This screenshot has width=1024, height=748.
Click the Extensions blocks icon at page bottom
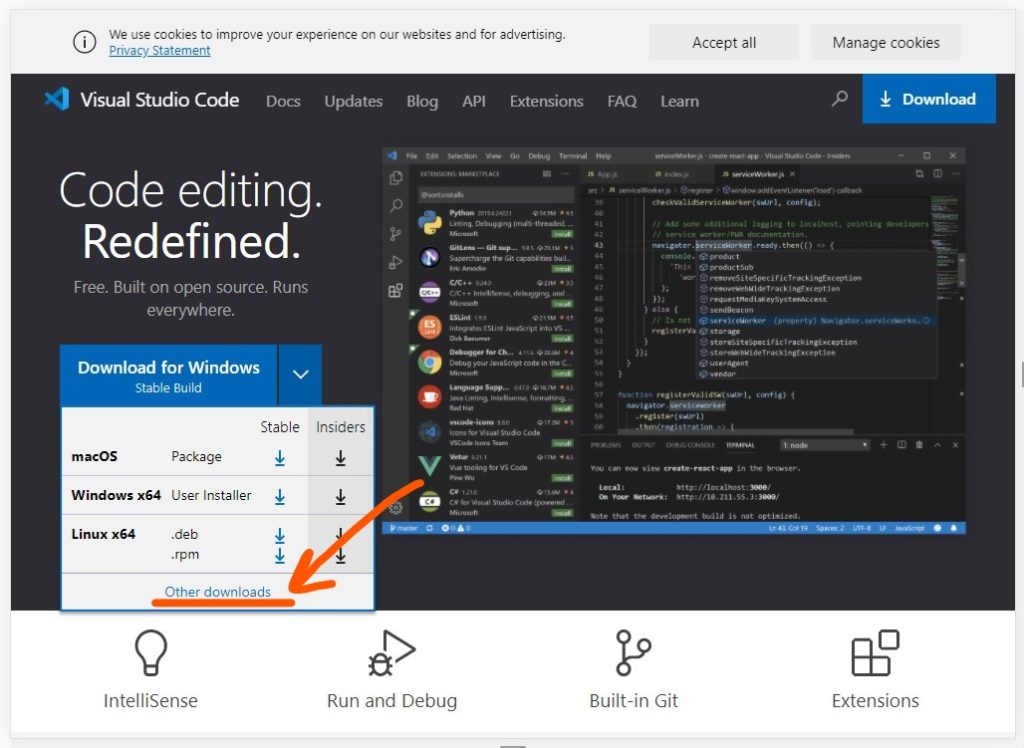click(x=874, y=652)
